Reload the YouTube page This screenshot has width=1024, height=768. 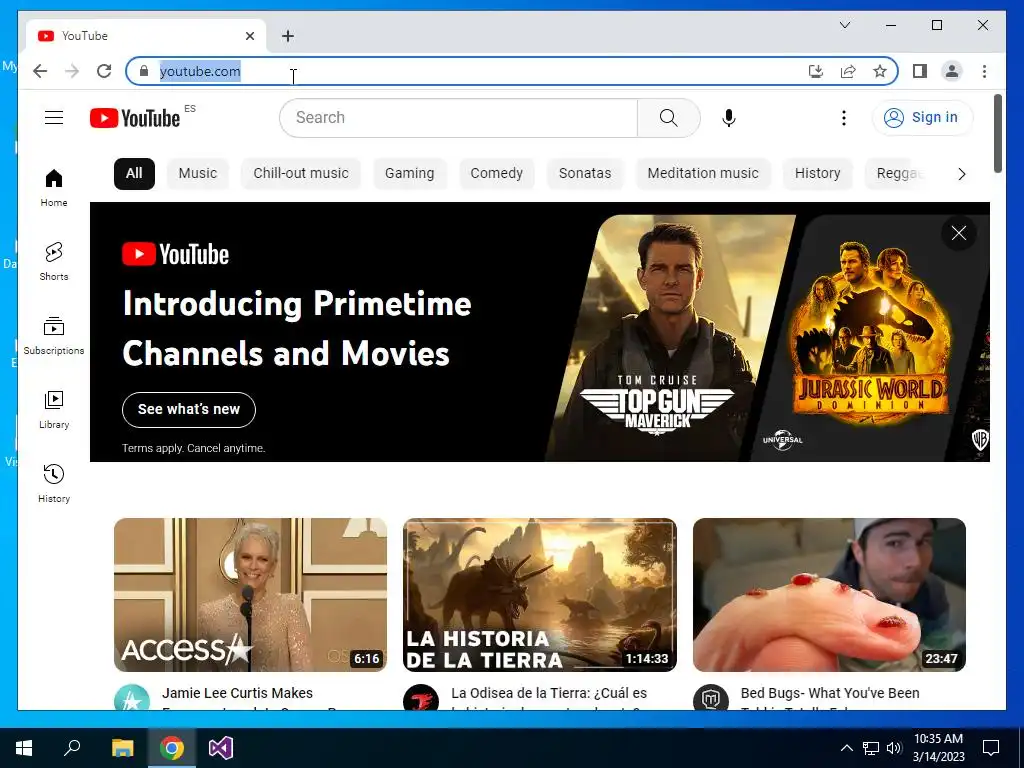click(104, 71)
